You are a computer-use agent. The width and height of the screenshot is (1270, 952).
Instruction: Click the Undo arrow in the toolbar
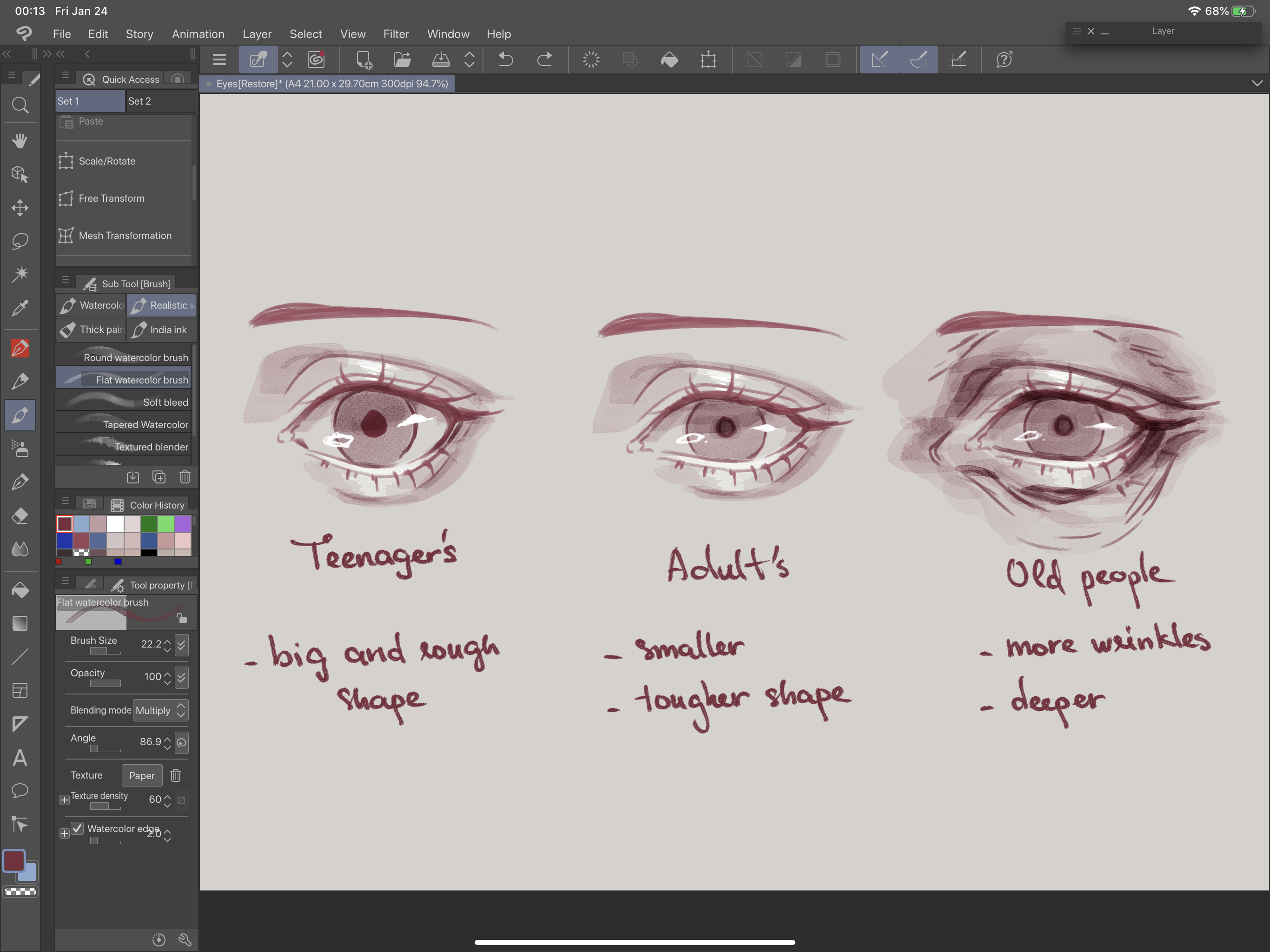click(505, 59)
